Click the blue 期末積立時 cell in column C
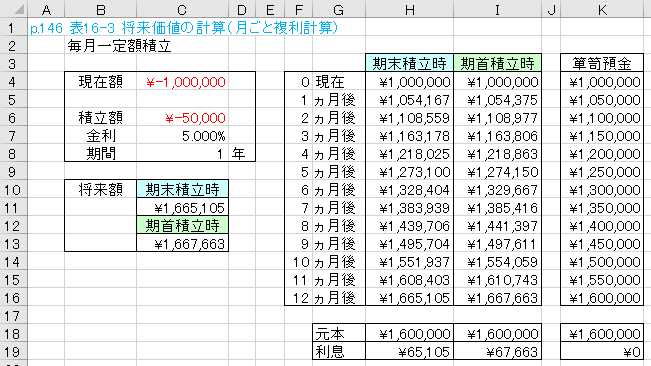 (182, 190)
